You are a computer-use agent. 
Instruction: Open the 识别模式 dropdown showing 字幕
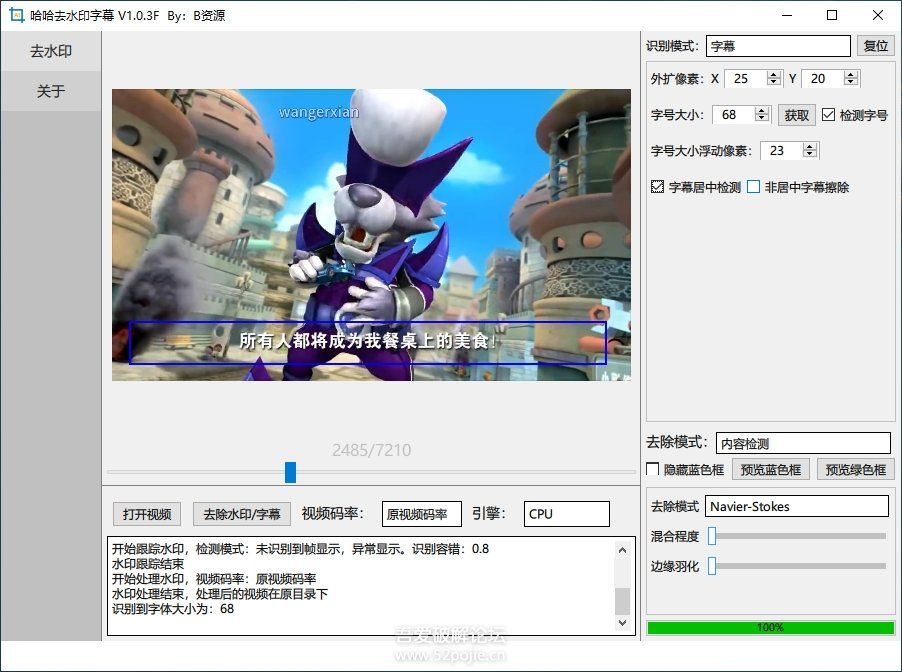click(778, 45)
